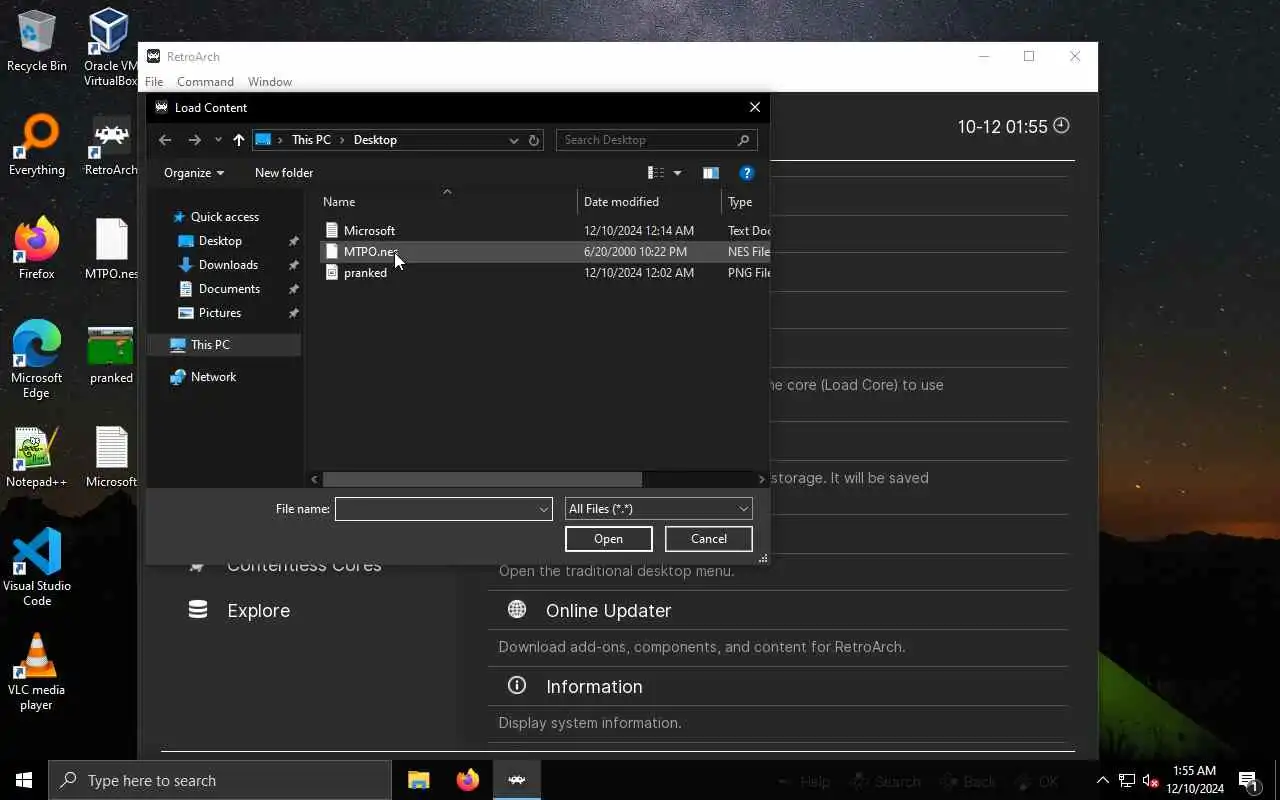Toggle the preview pane
This screenshot has height=800, width=1280.
click(711, 173)
